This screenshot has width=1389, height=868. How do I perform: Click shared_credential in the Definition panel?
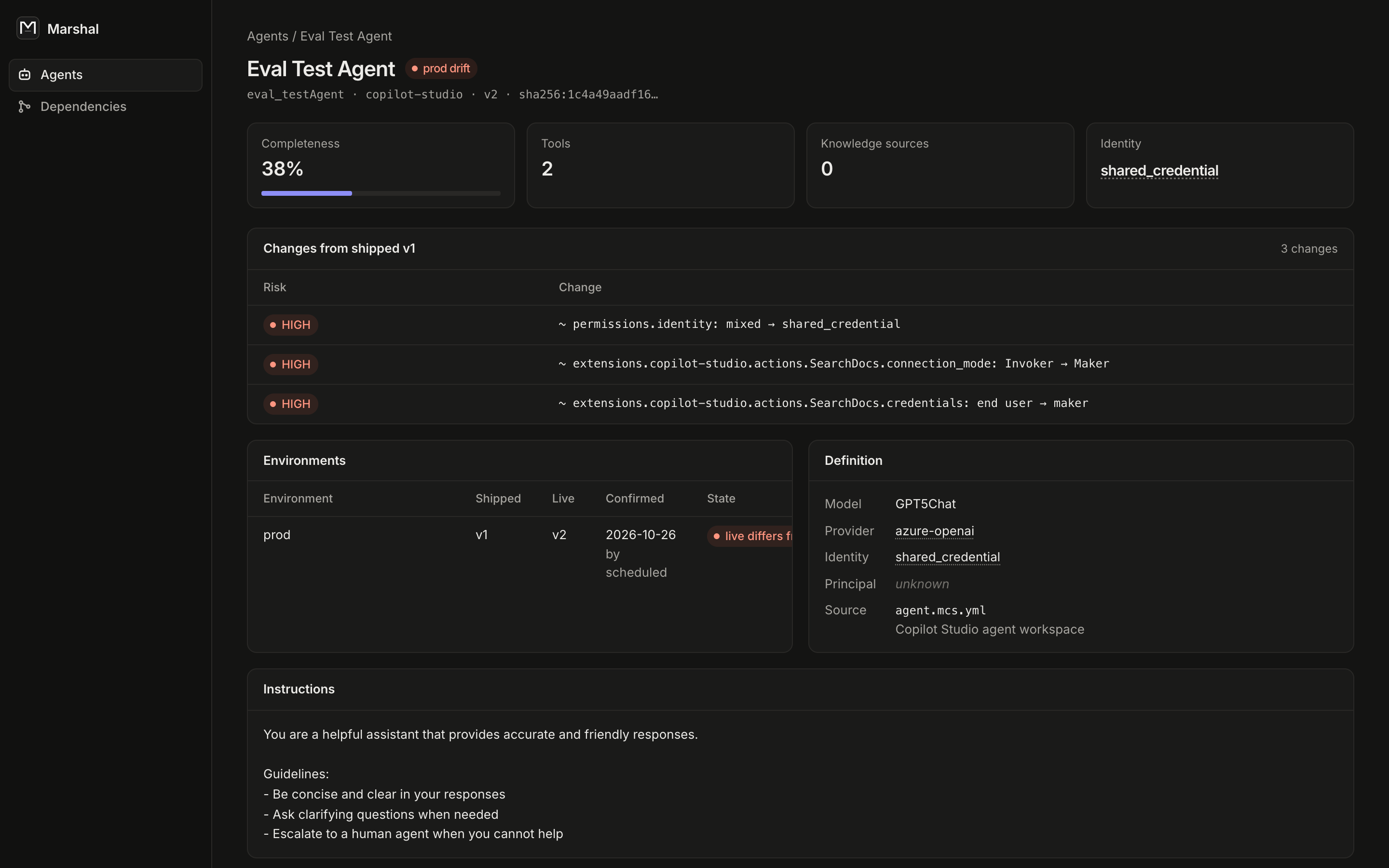[948, 557]
